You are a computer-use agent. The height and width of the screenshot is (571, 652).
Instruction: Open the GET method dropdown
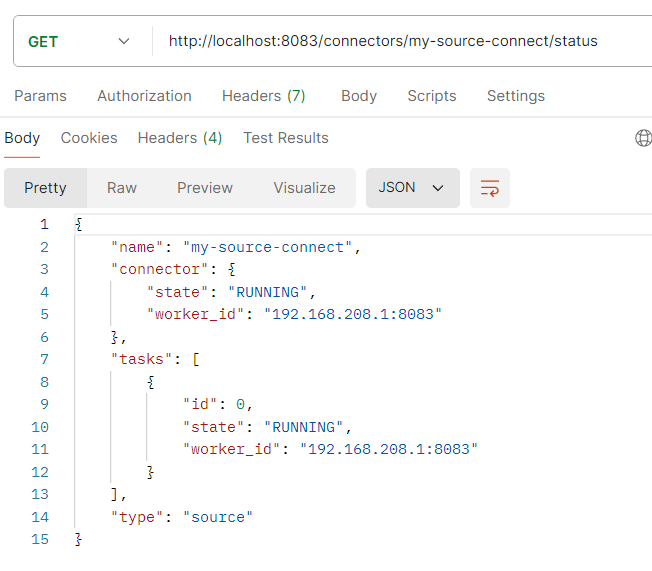[79, 41]
